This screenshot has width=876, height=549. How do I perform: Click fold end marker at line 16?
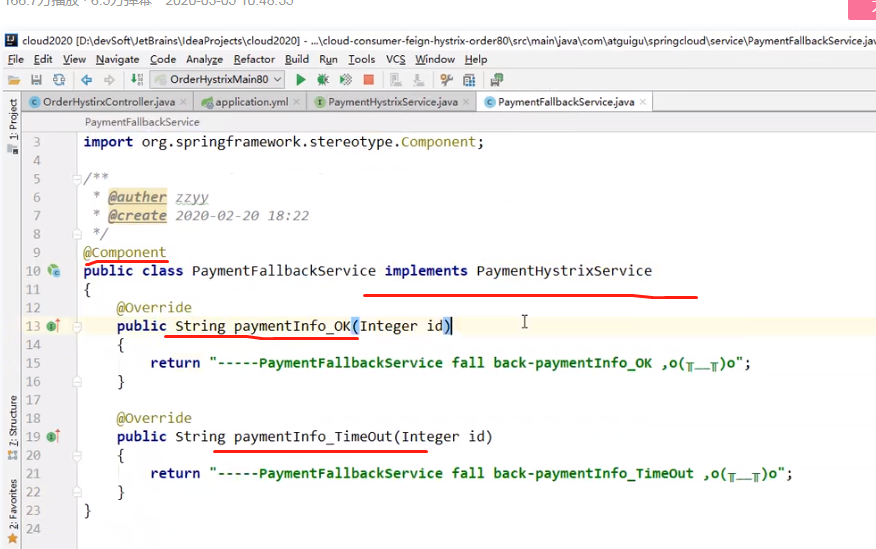77,381
